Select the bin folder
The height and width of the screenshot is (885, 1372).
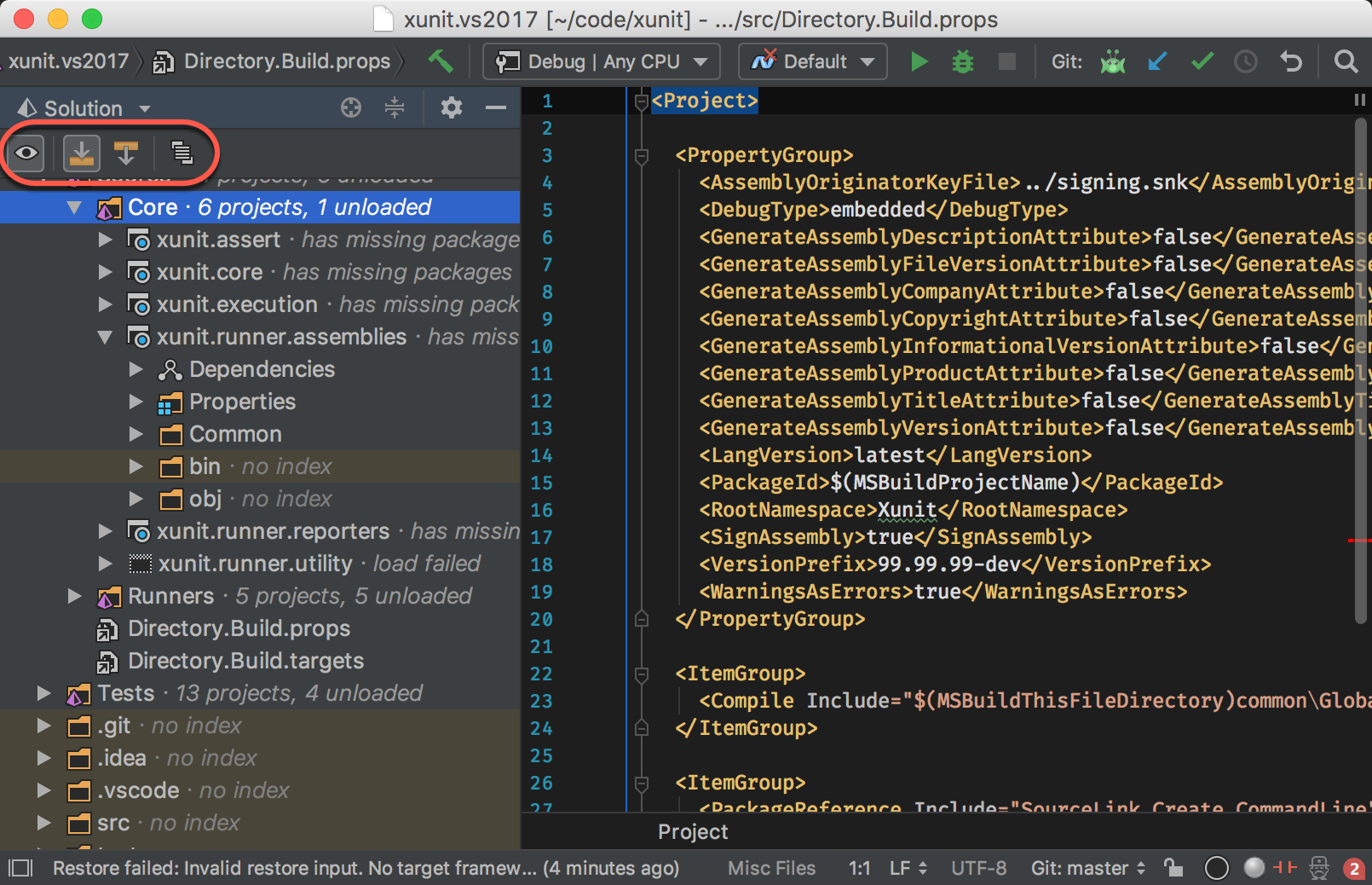tap(205, 466)
